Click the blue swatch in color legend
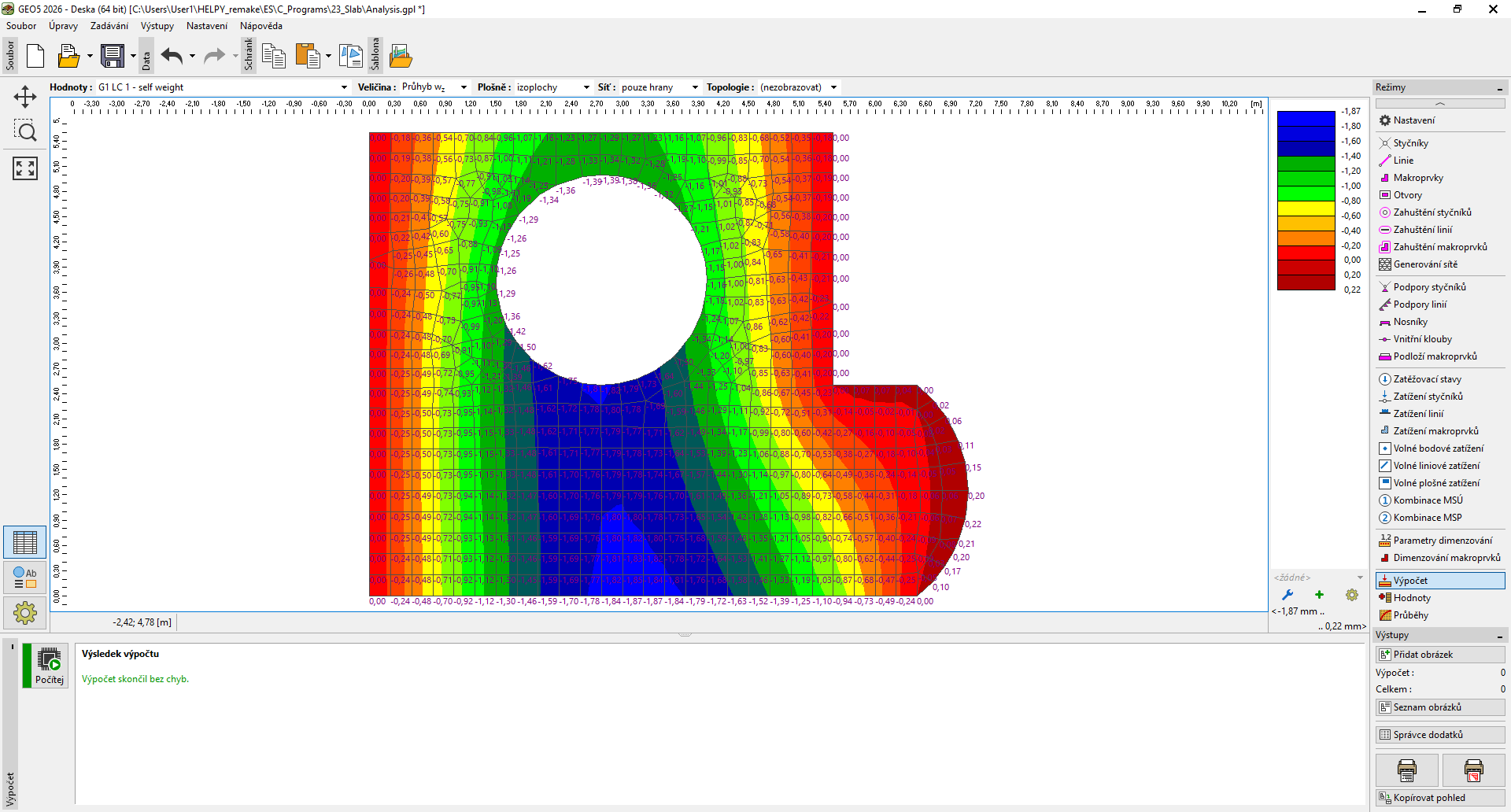This screenshot has width=1511, height=812. [x=1306, y=119]
